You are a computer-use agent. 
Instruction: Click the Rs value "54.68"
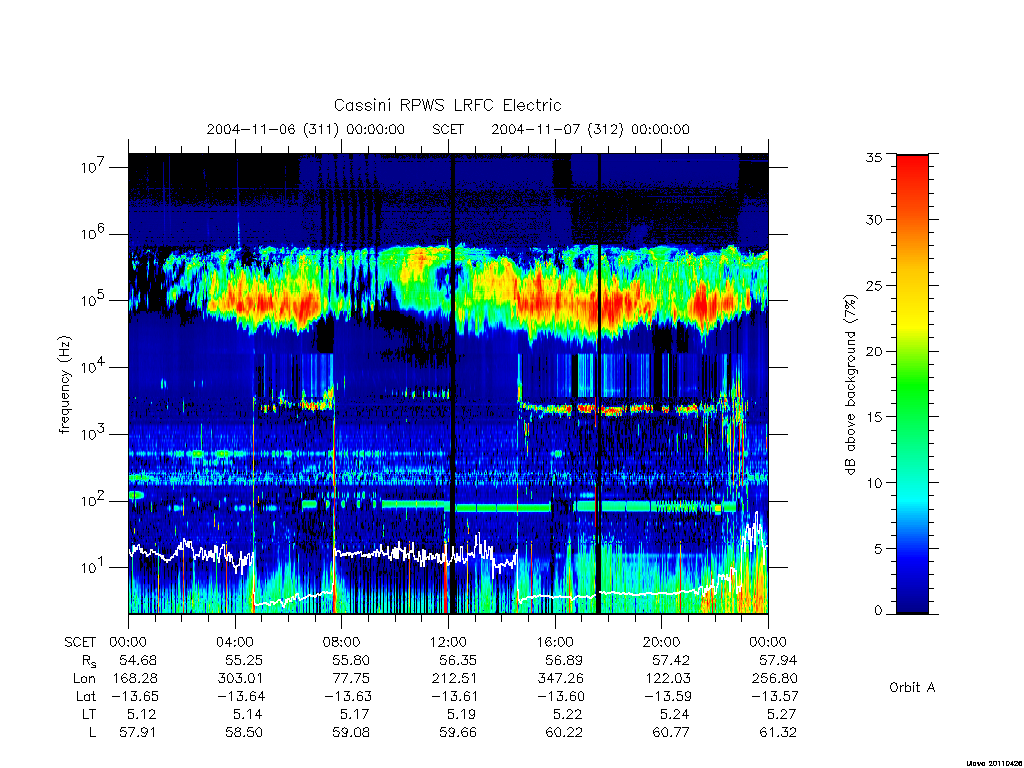[138, 660]
